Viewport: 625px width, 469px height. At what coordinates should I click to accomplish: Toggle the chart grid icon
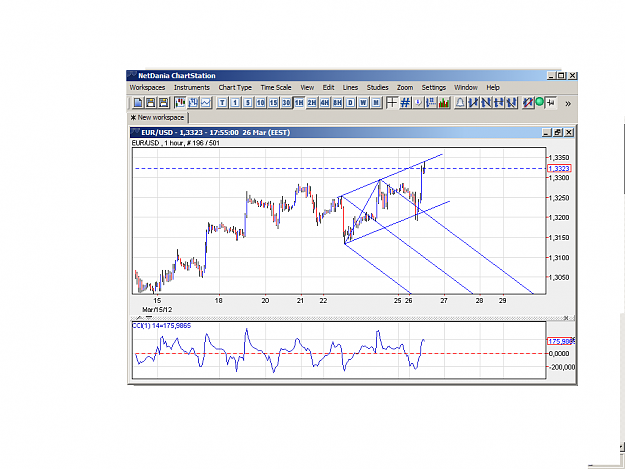(x=405, y=103)
